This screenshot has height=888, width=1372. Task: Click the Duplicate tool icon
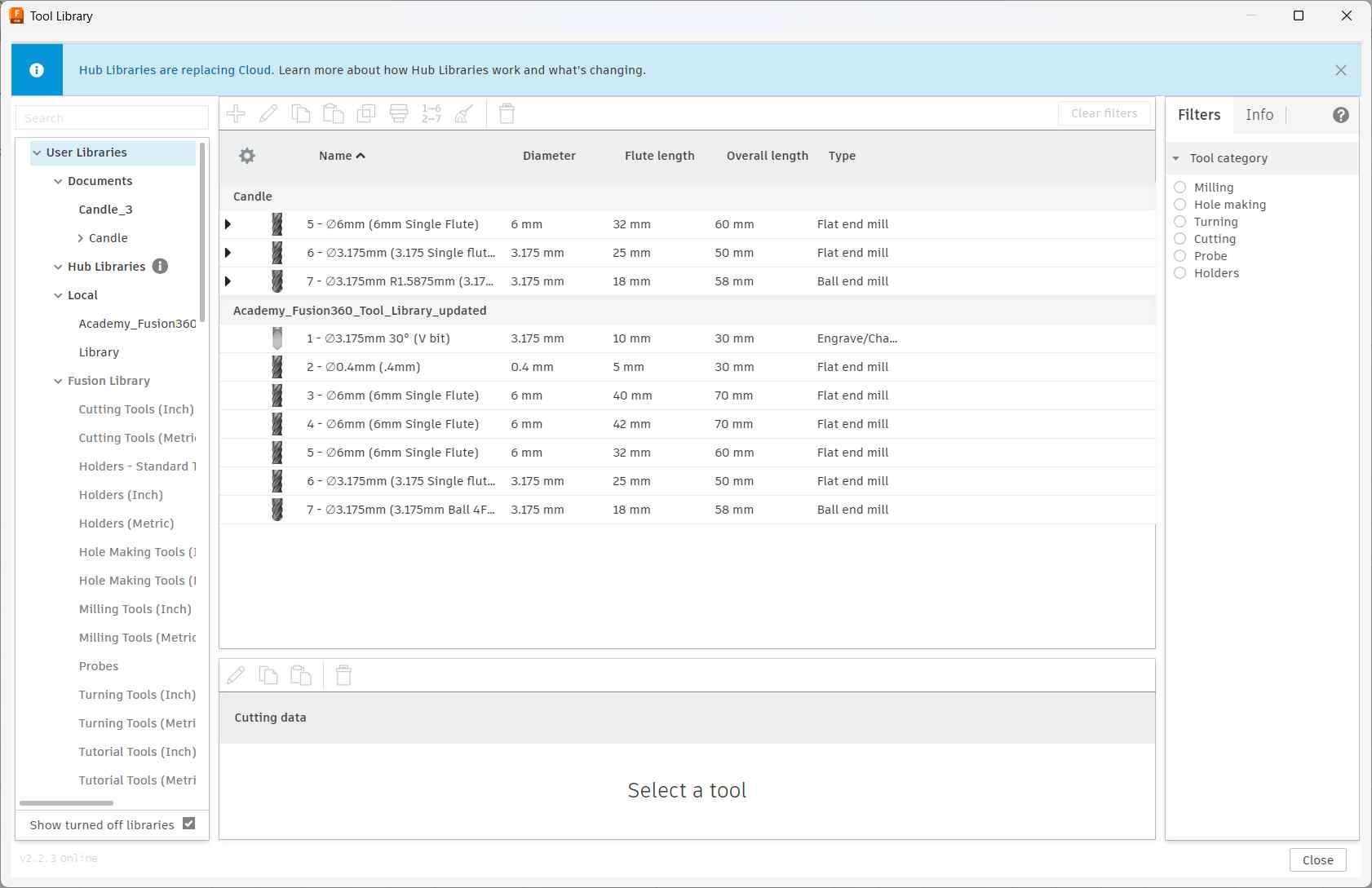pos(366,113)
